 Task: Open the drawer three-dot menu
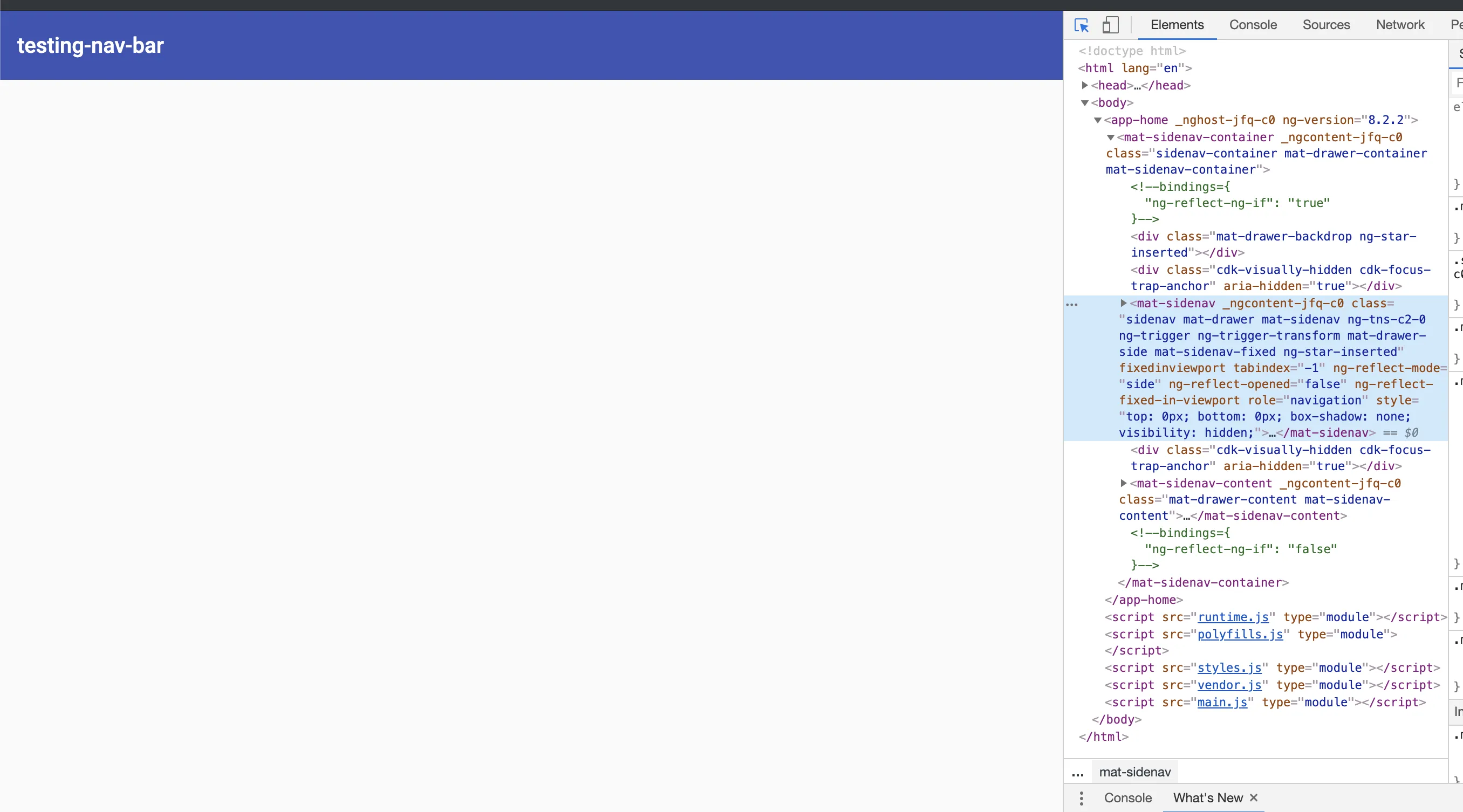(1082, 798)
